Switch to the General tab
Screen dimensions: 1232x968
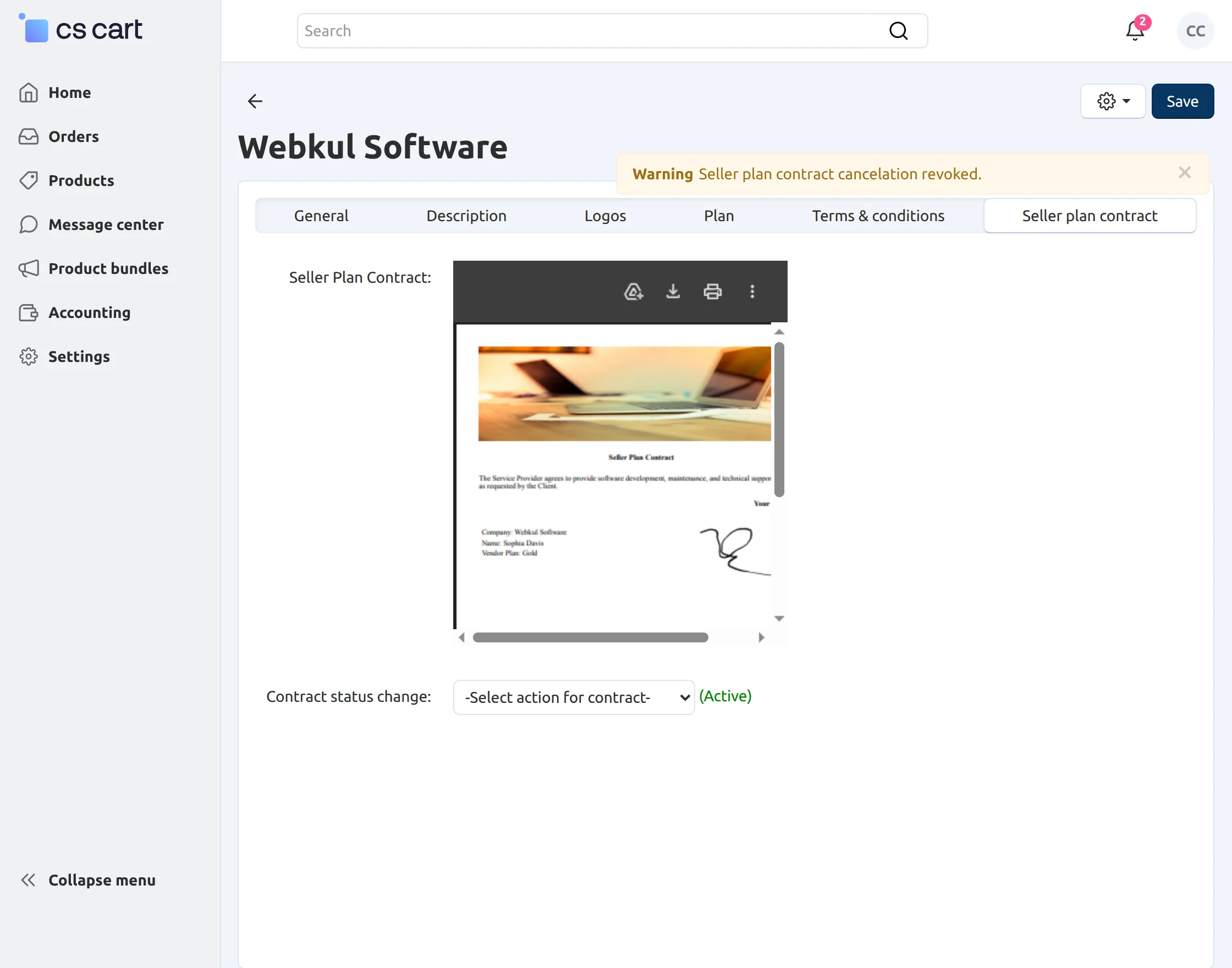click(321, 216)
